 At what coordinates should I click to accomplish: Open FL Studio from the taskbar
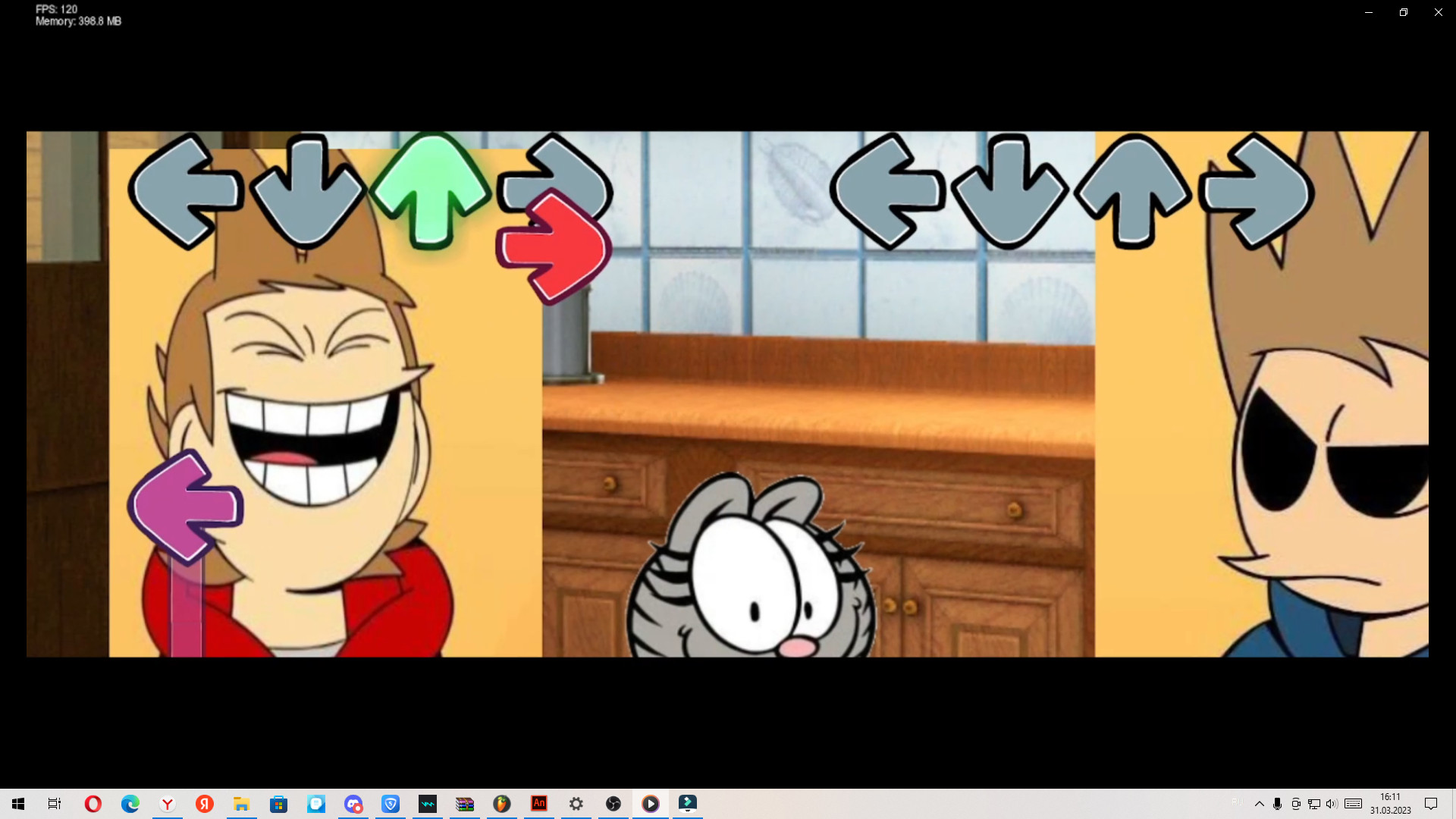coord(502,804)
